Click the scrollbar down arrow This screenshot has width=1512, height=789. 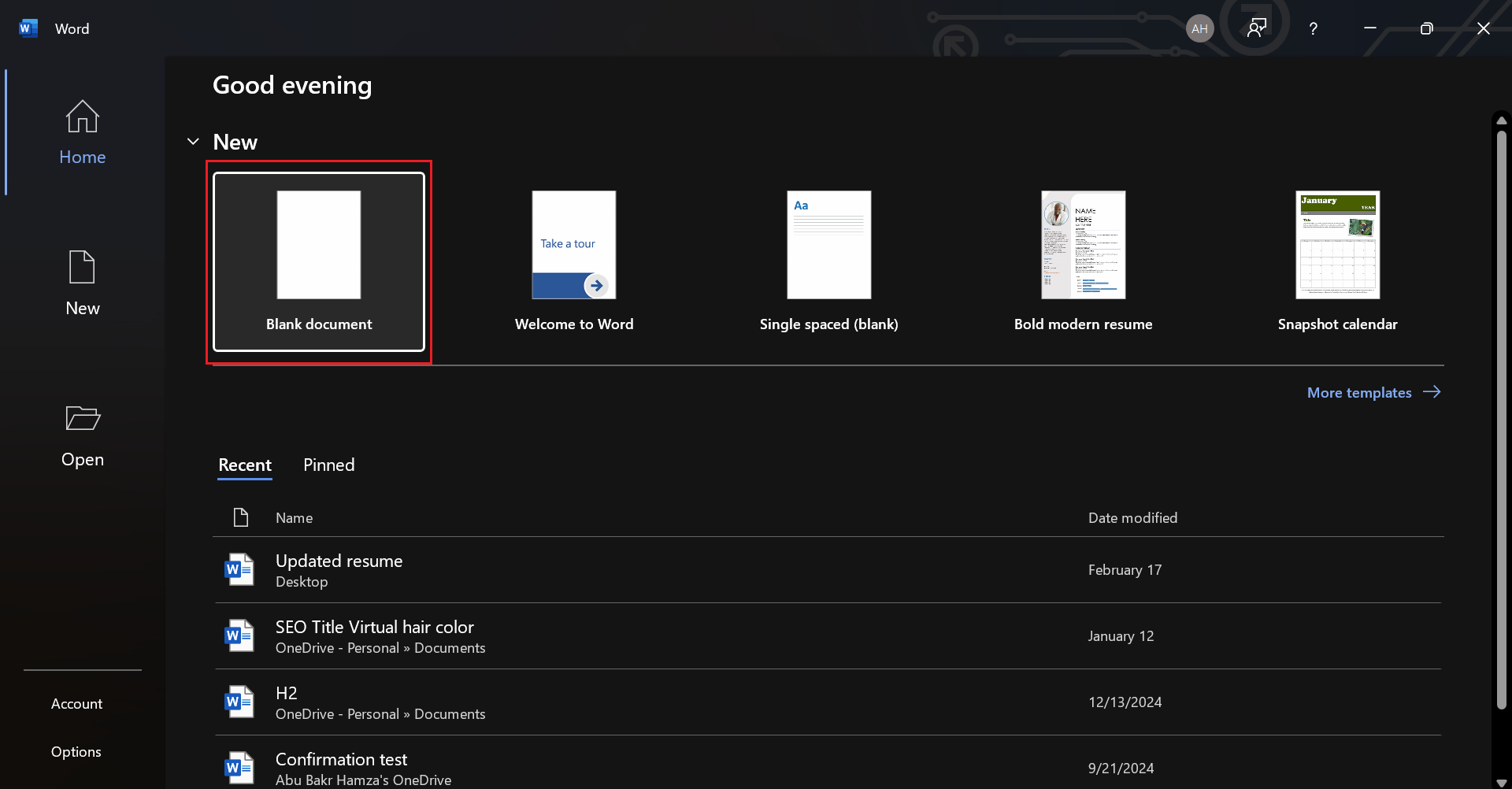pos(1502,783)
